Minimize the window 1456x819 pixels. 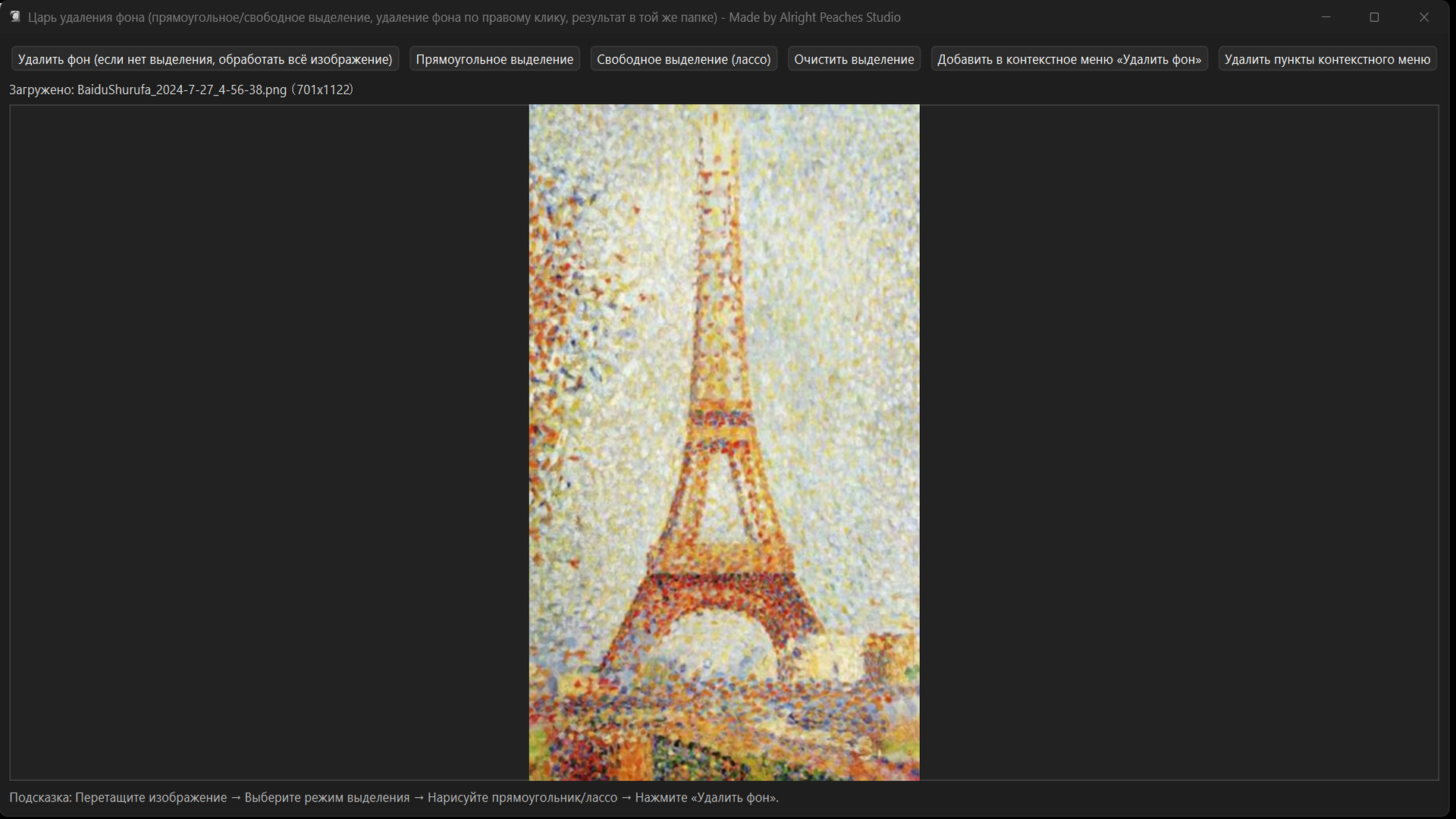(1326, 17)
